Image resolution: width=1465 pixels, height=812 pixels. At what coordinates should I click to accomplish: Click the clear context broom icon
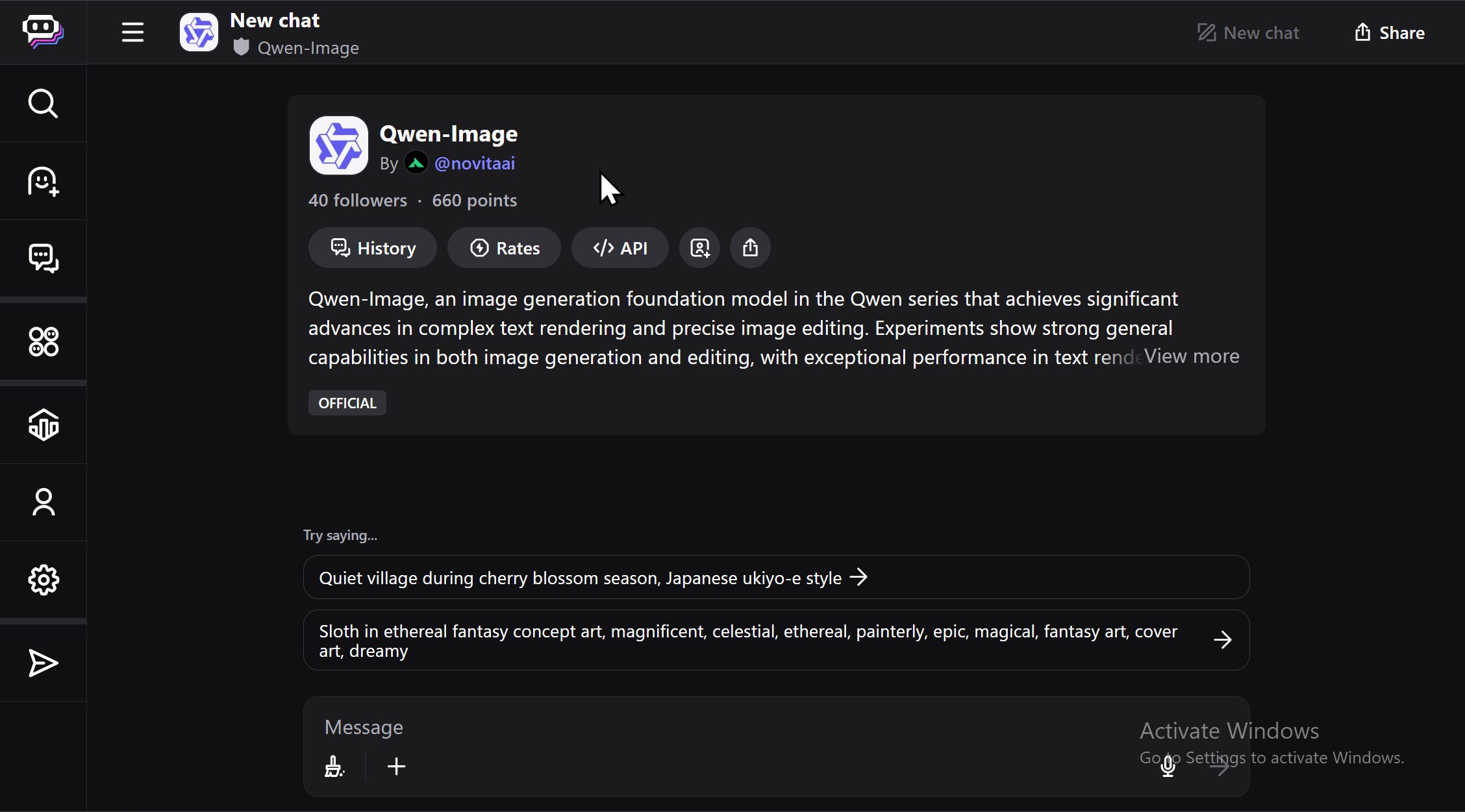pos(334,767)
